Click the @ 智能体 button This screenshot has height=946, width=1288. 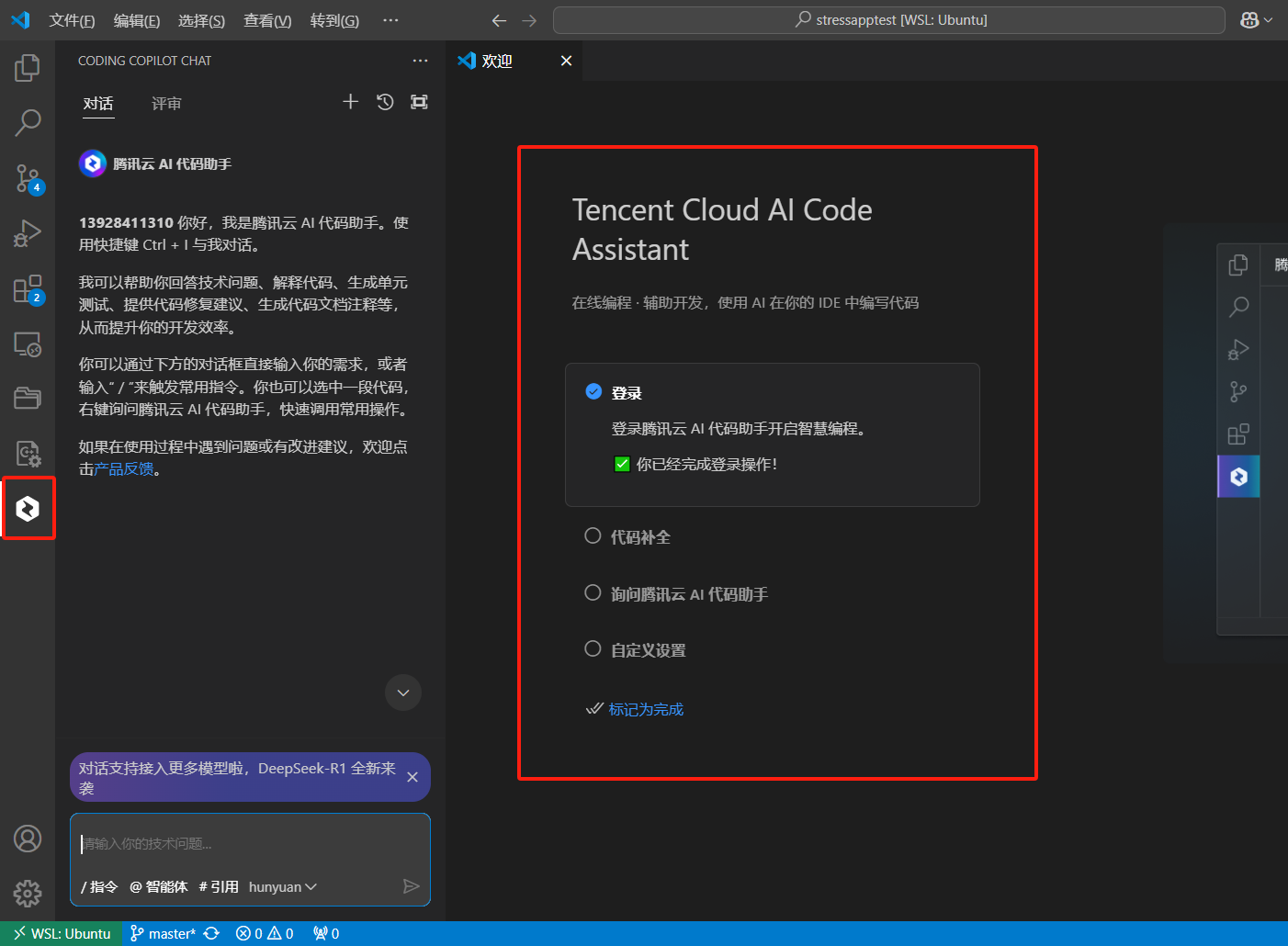tap(158, 886)
